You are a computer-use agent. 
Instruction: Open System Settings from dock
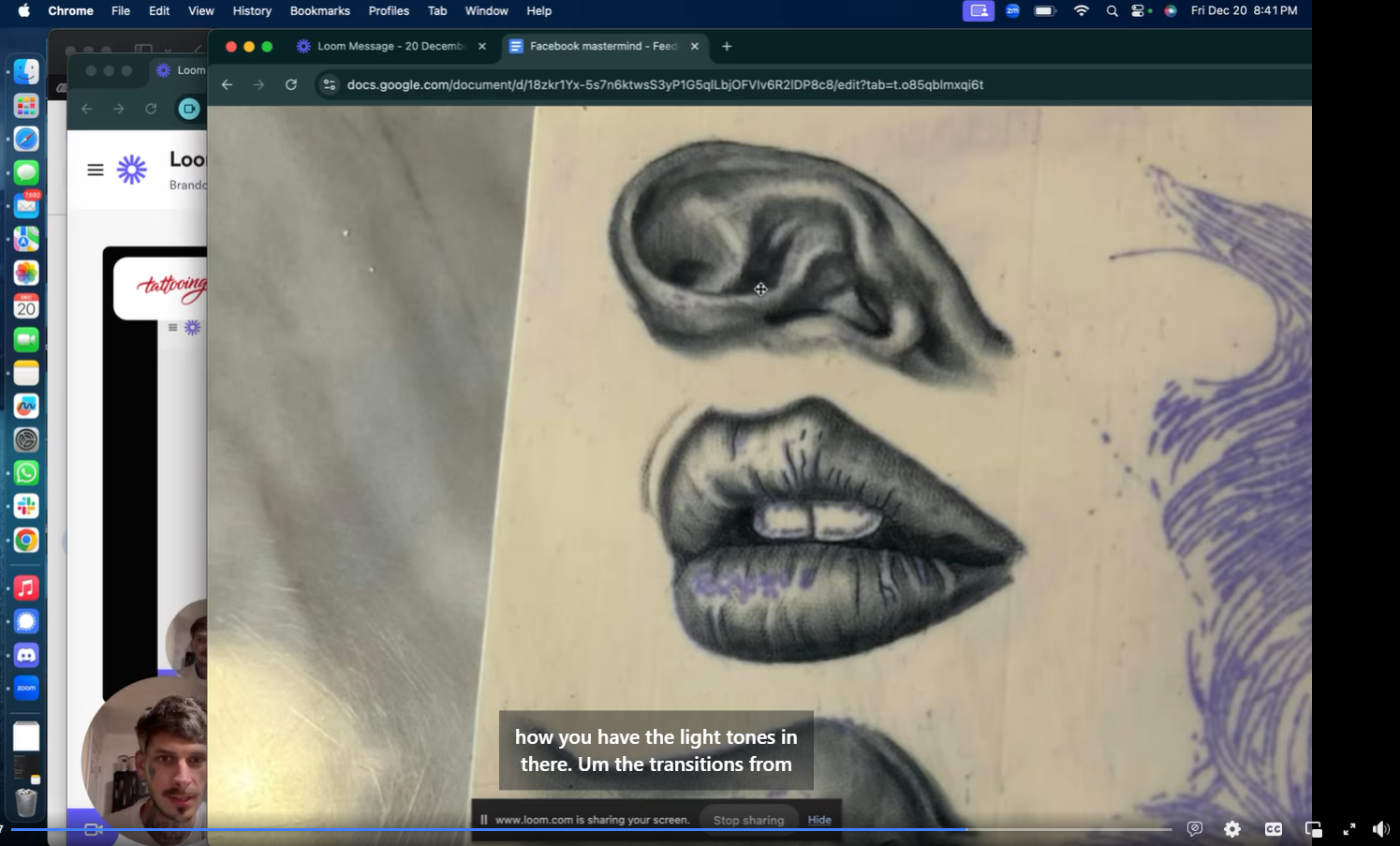tap(26, 439)
